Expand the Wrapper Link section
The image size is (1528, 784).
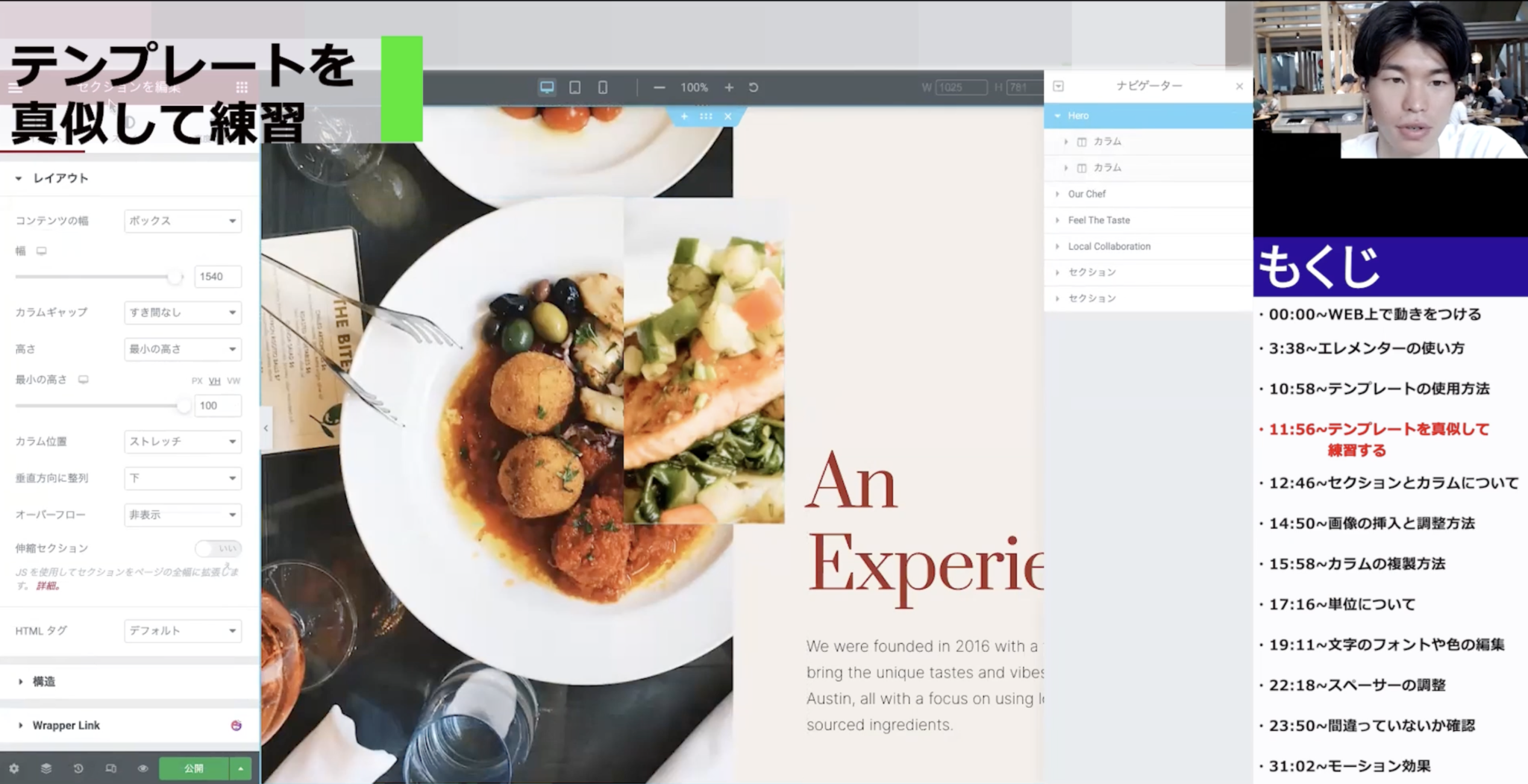[x=130, y=725]
